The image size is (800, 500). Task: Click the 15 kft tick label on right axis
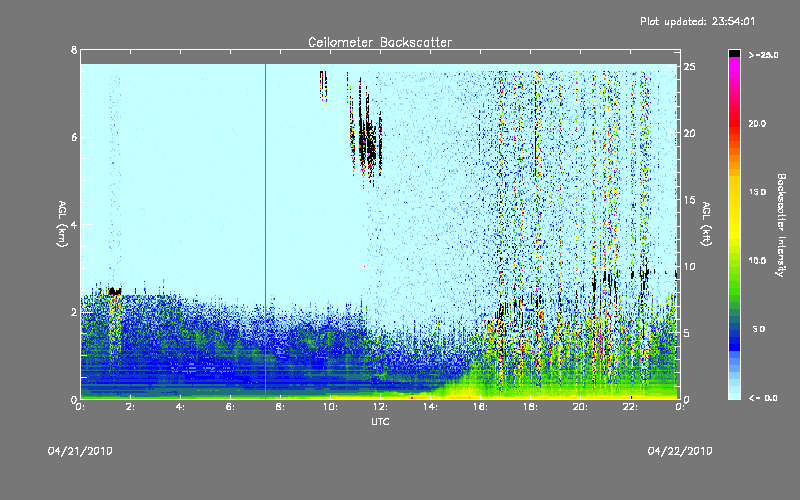click(x=690, y=200)
